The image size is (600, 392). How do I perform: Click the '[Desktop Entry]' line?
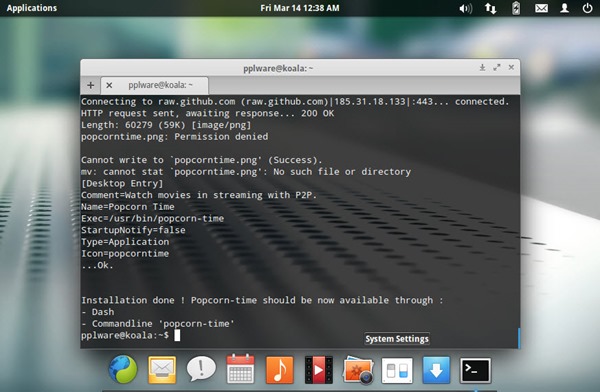coord(122,183)
